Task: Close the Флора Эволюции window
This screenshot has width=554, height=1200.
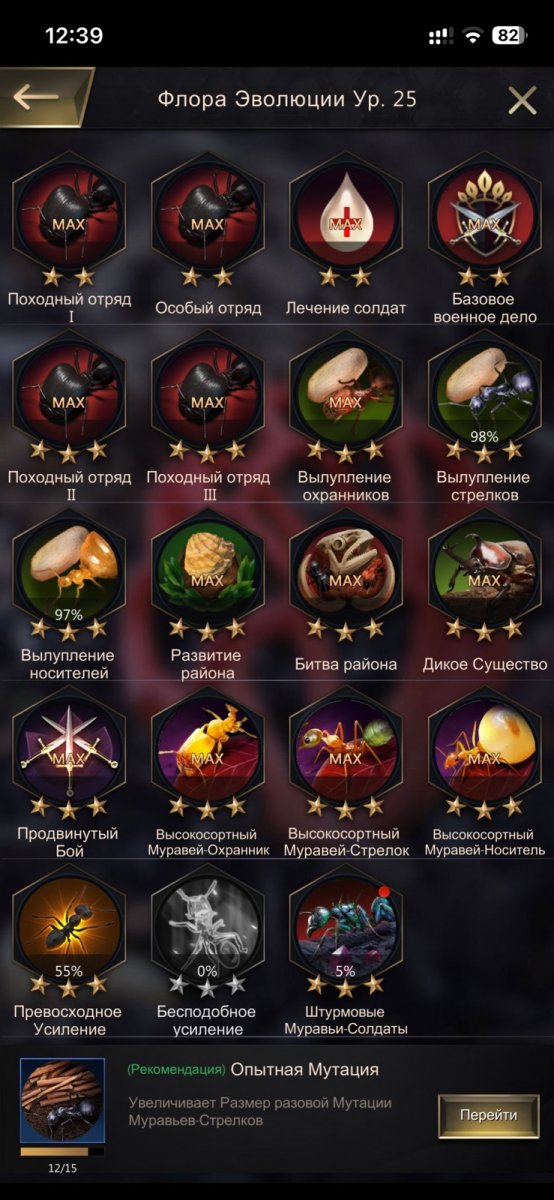Action: 522,100
